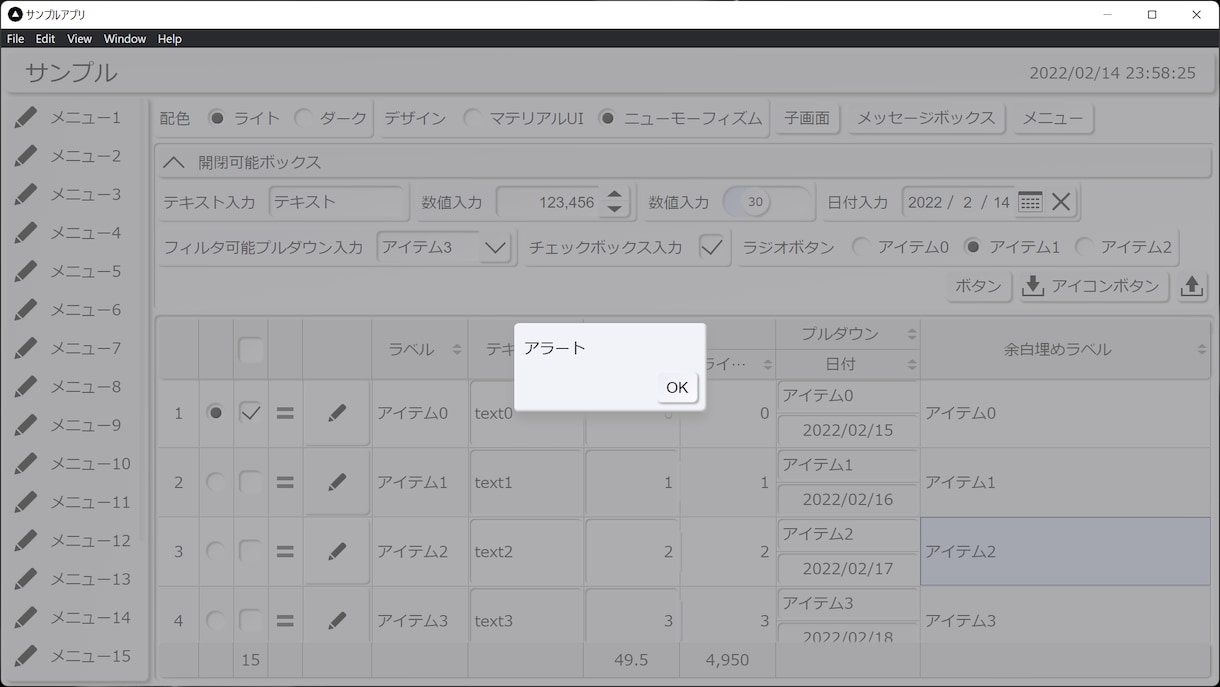This screenshot has height=687, width=1220.
Task: Select the ダーク color scheme radio
Action: pos(302,118)
